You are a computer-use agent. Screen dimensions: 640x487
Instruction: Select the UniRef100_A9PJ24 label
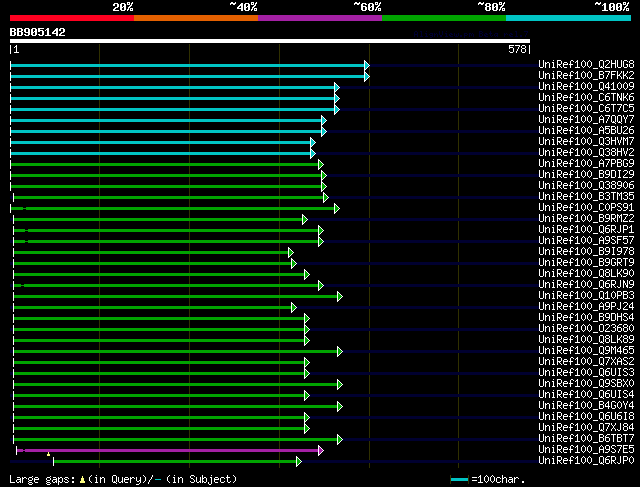pyautogui.click(x=586, y=307)
